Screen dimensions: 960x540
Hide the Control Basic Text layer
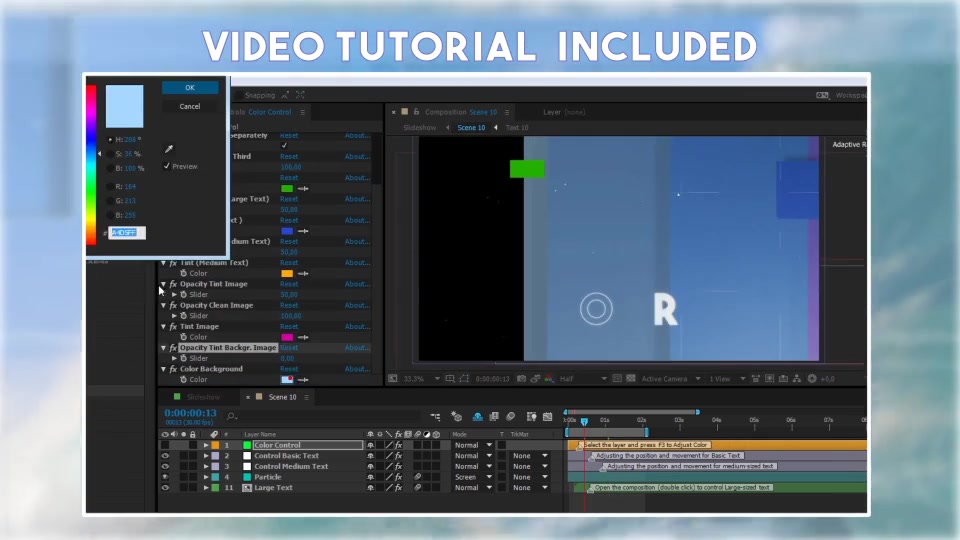[x=165, y=456]
